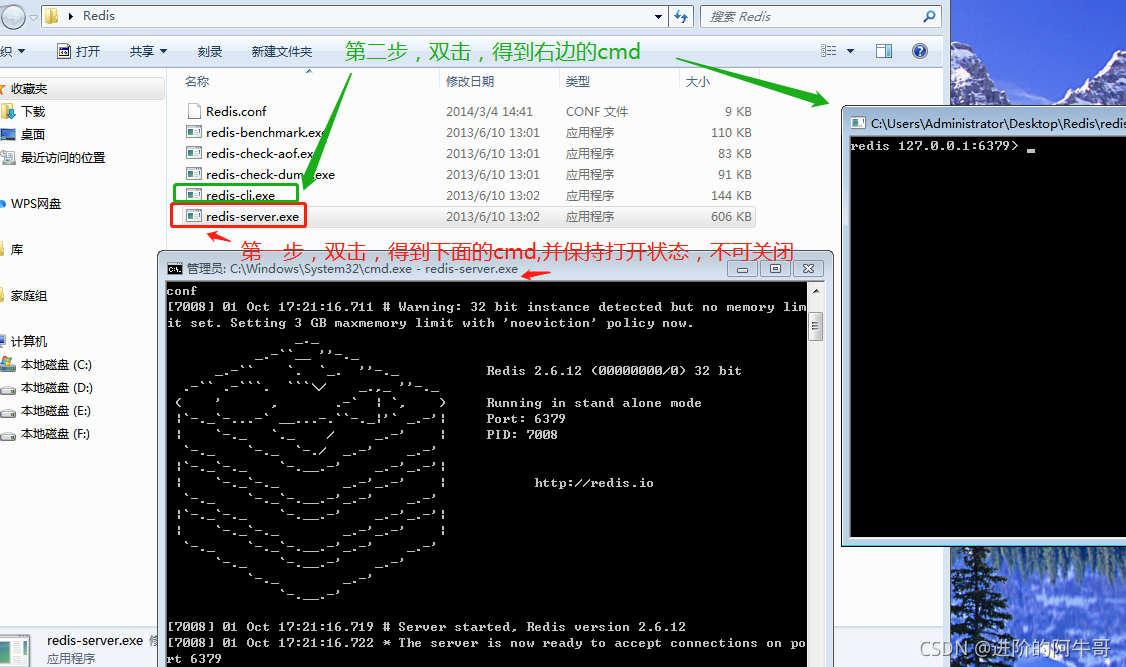Screen dimensions: 1126x667
Task: Select redis-check-dump.exe file icon
Action: coord(193,174)
